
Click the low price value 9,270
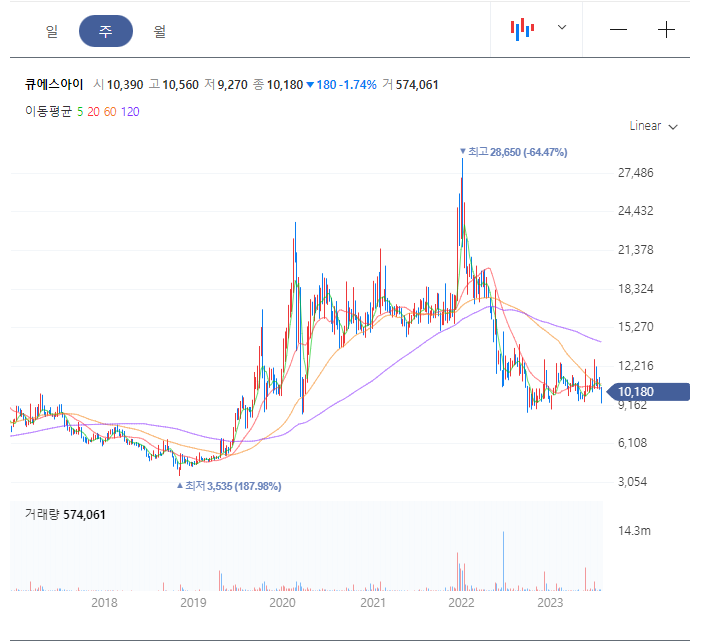click(x=232, y=85)
